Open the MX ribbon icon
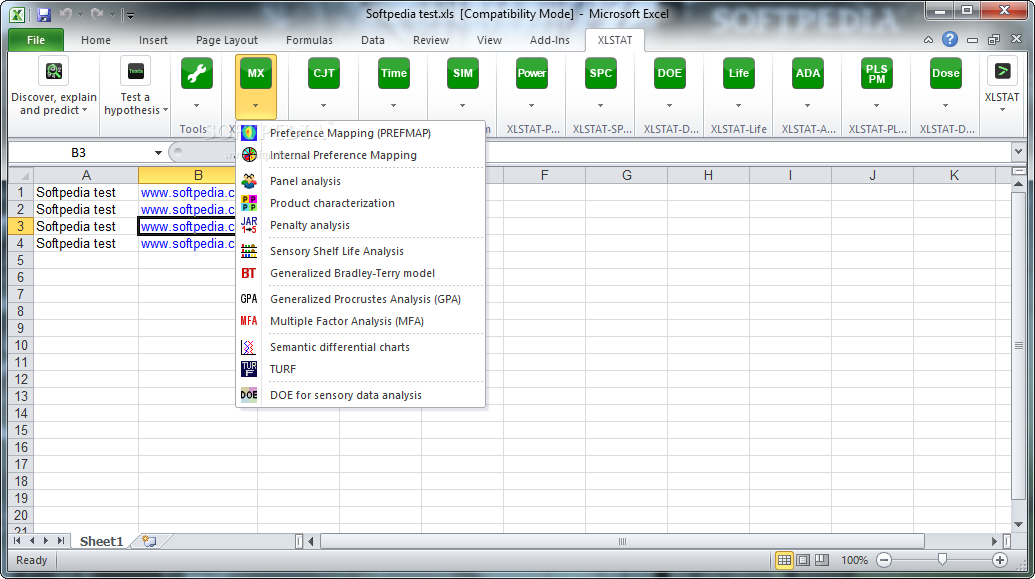 (x=255, y=73)
